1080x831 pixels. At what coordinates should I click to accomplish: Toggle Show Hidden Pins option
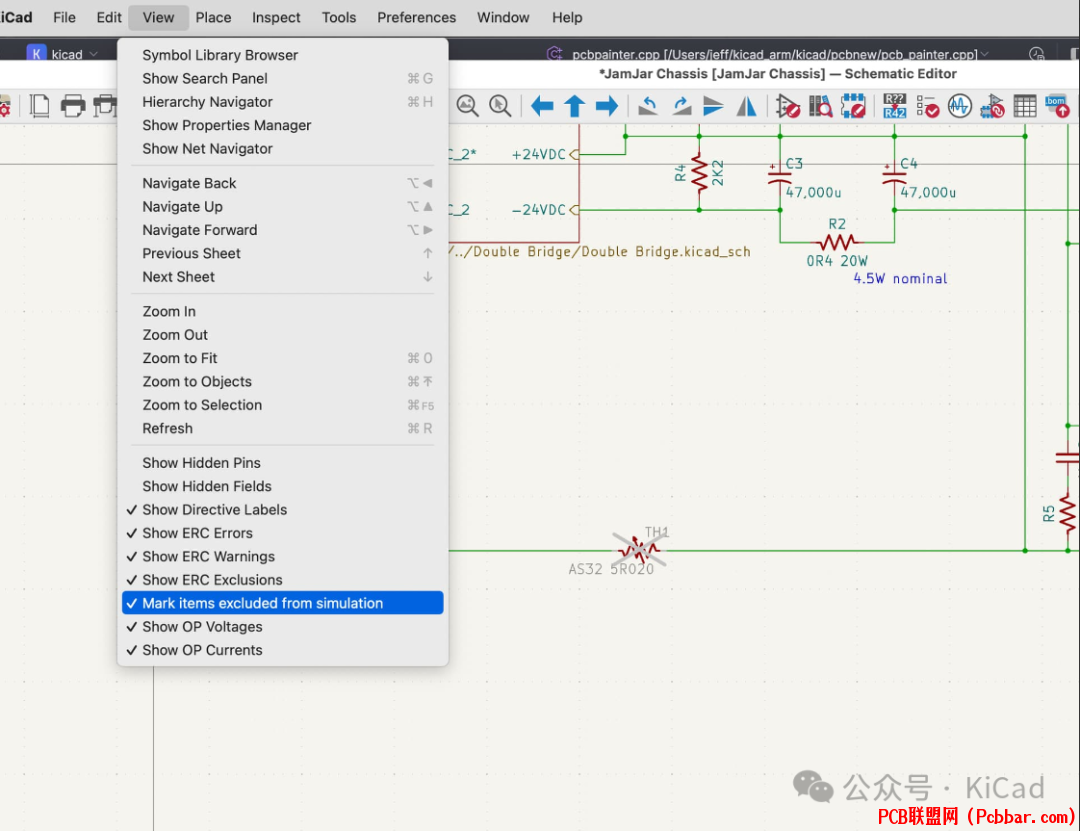click(x=282, y=463)
